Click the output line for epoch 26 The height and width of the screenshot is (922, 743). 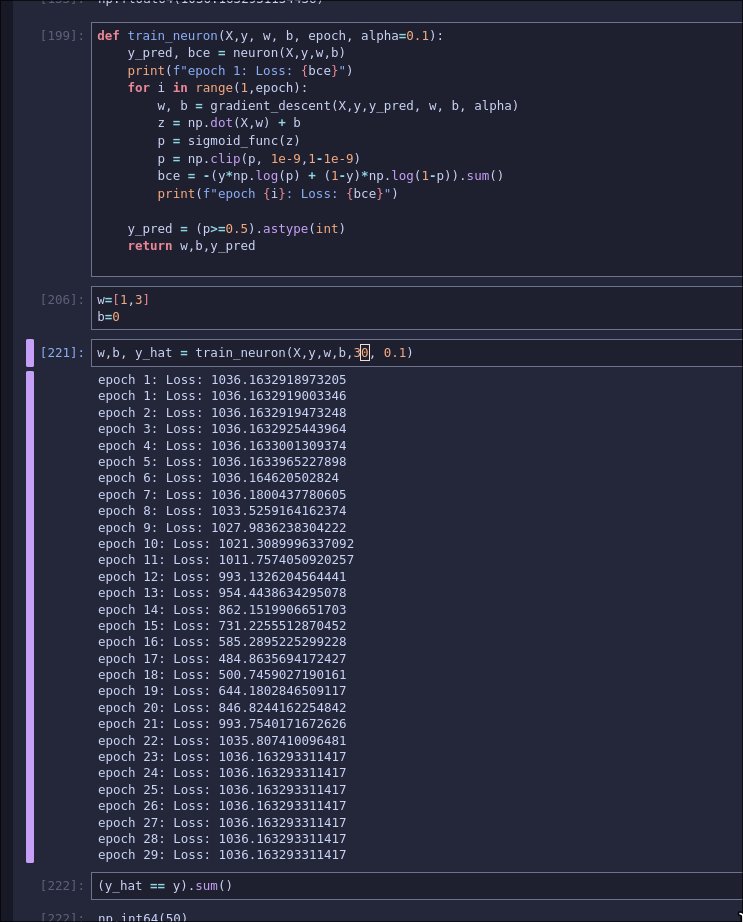(222, 806)
